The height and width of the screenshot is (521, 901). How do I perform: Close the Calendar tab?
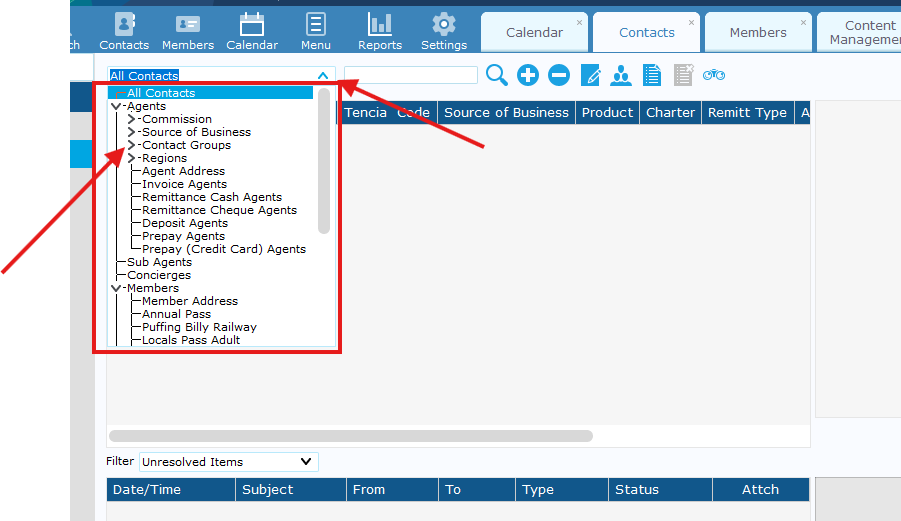(x=579, y=22)
